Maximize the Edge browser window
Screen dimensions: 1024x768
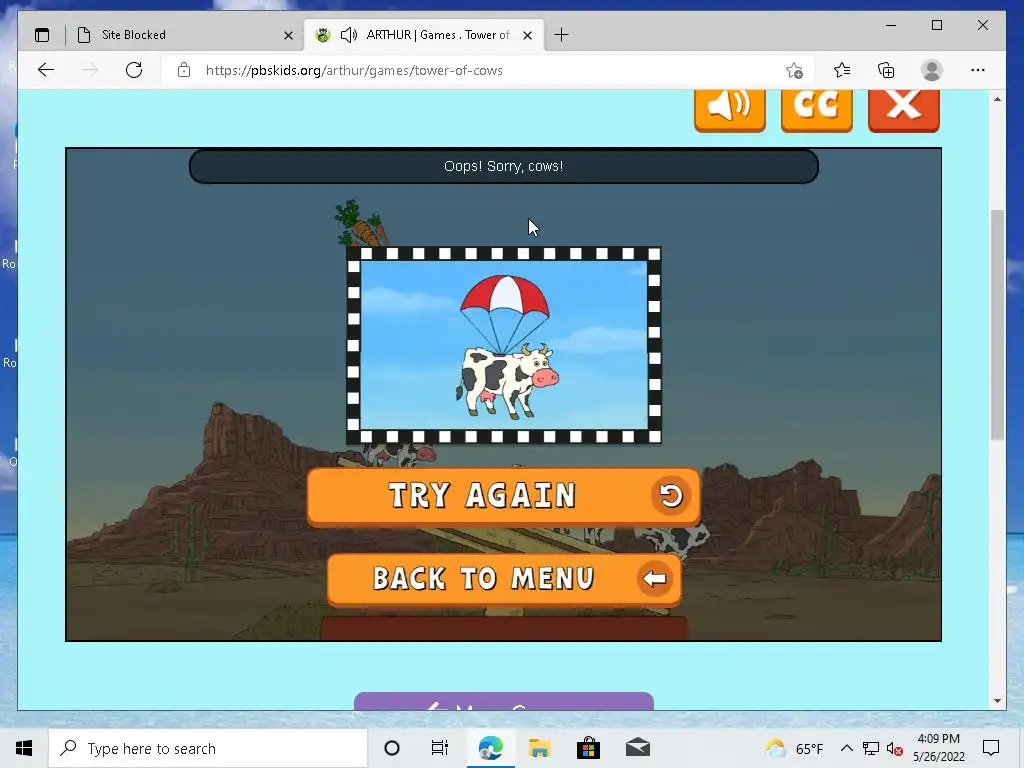936,25
